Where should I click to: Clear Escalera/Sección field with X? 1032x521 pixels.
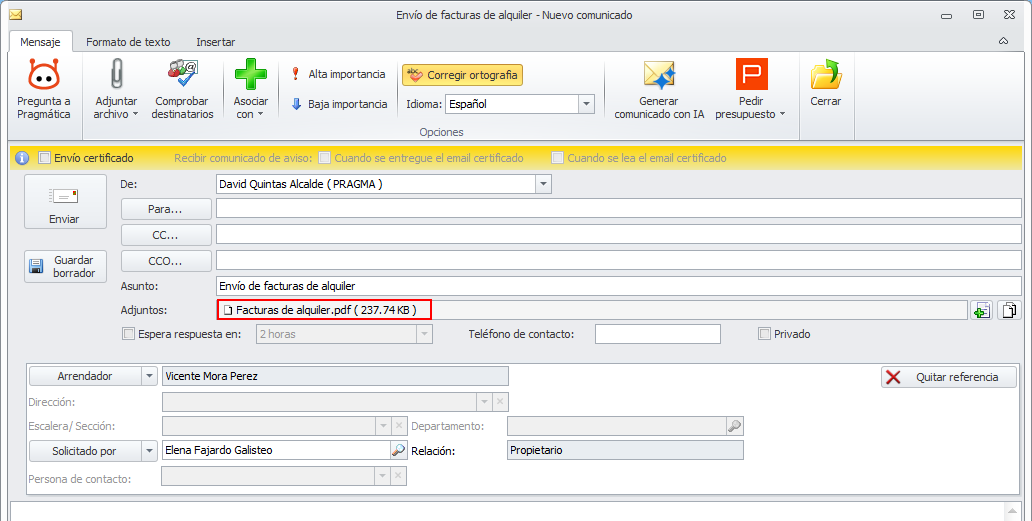point(398,426)
